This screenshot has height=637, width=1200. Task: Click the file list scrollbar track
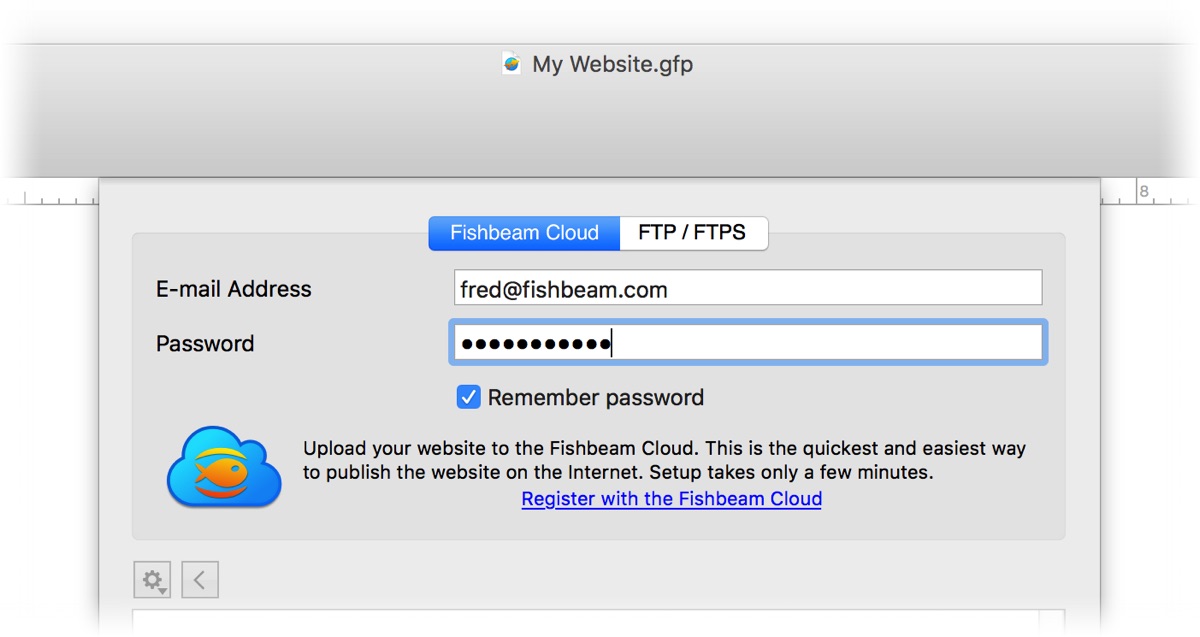[x=1052, y=622]
